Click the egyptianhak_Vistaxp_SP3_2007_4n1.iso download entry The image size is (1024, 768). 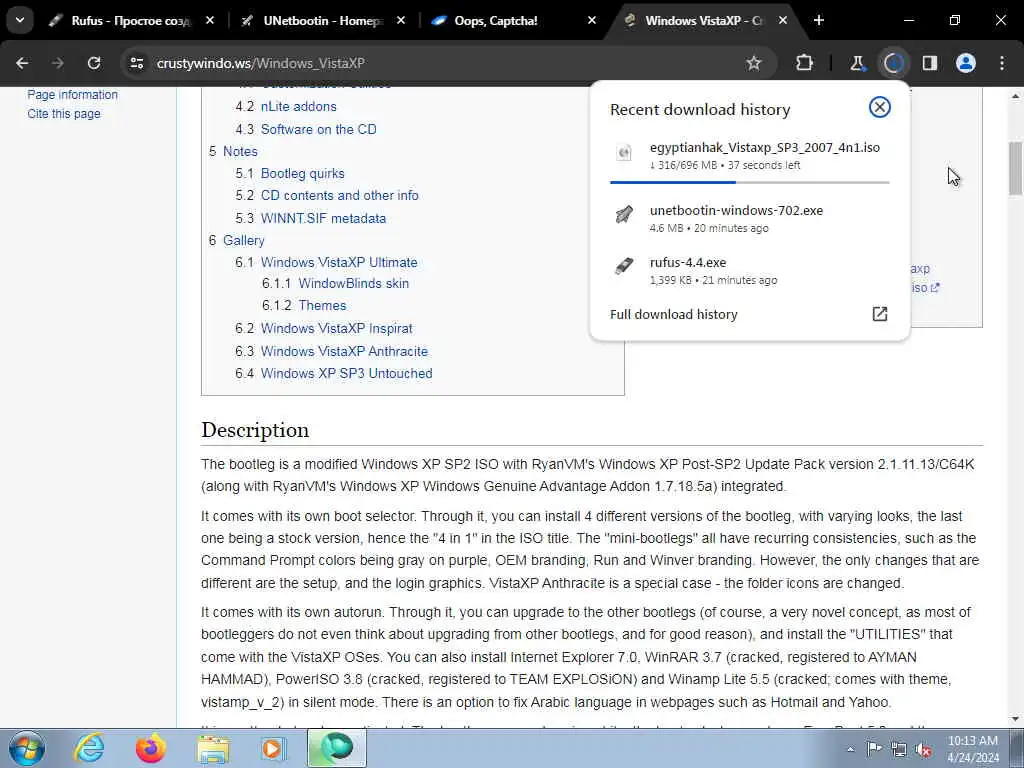tap(750, 157)
